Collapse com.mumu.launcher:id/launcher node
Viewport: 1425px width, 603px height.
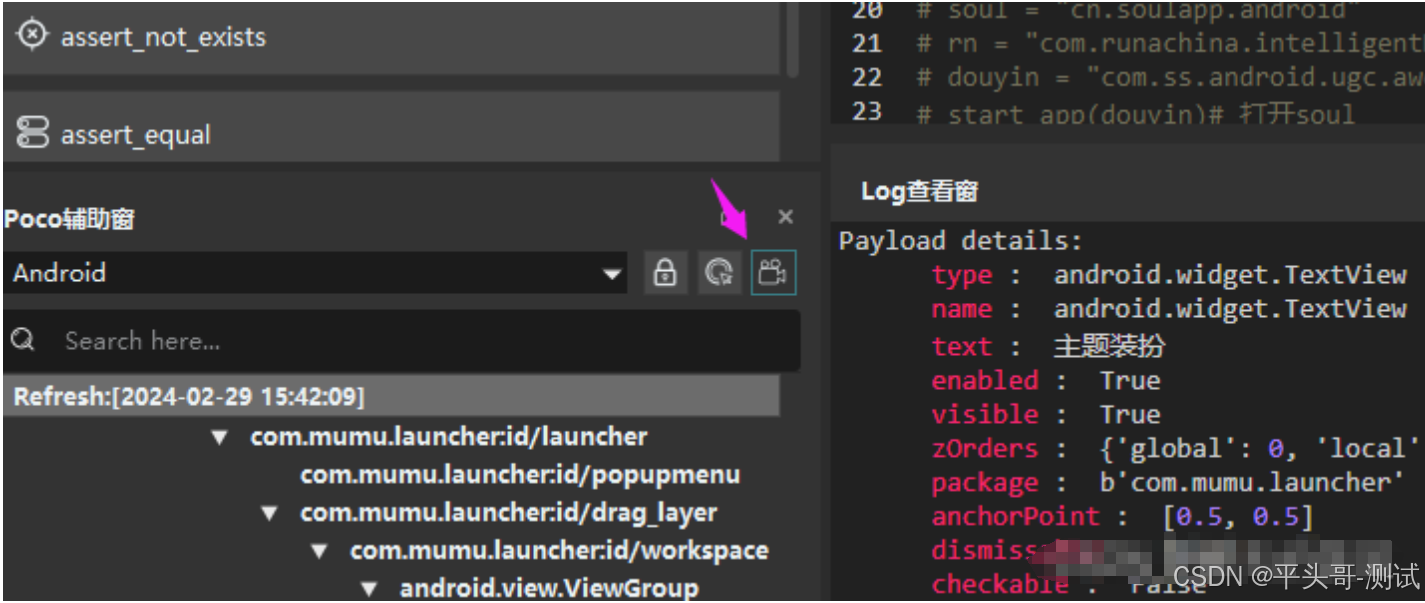(x=219, y=437)
